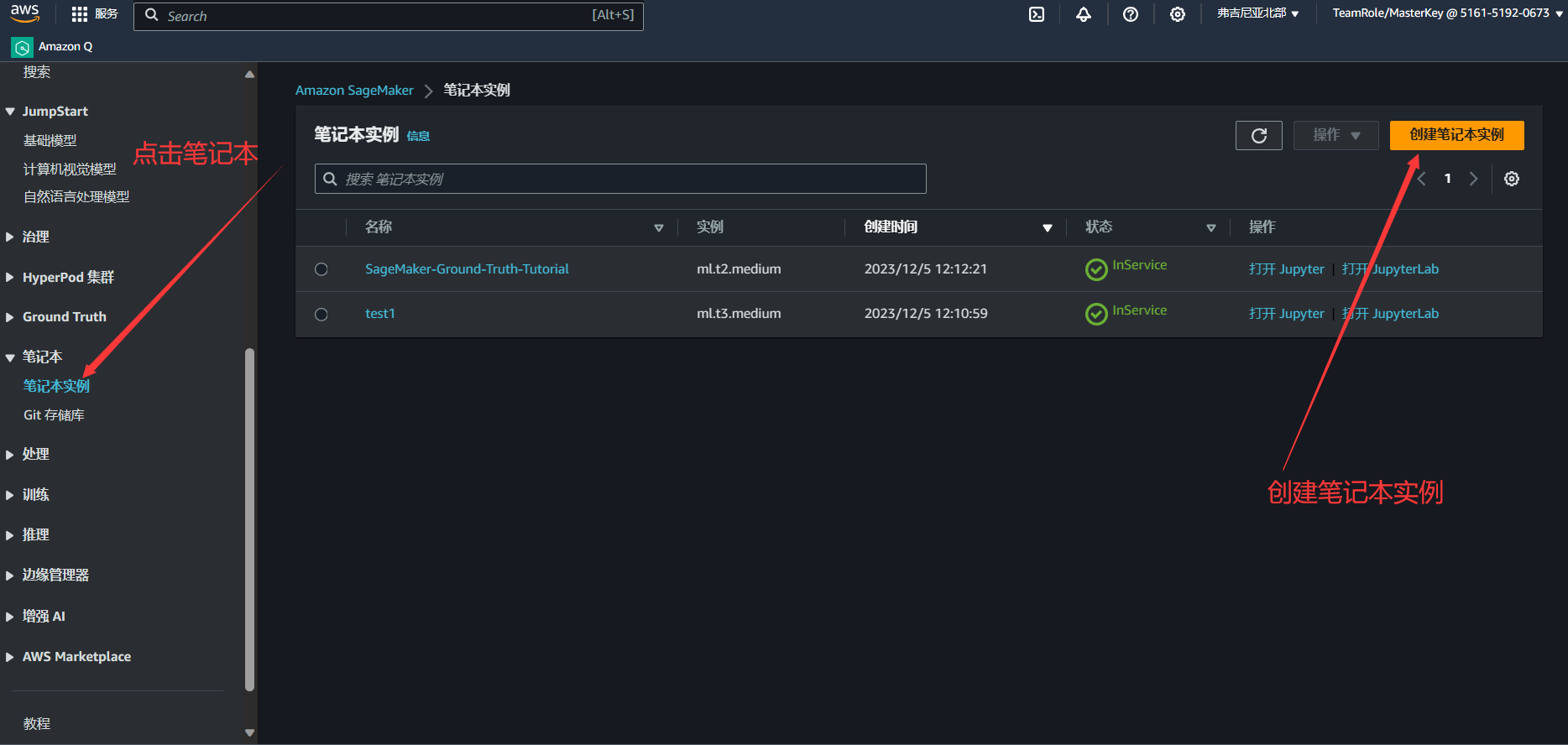Expand the 训练 section
Viewport: 1568px width, 745px height.
coord(10,495)
